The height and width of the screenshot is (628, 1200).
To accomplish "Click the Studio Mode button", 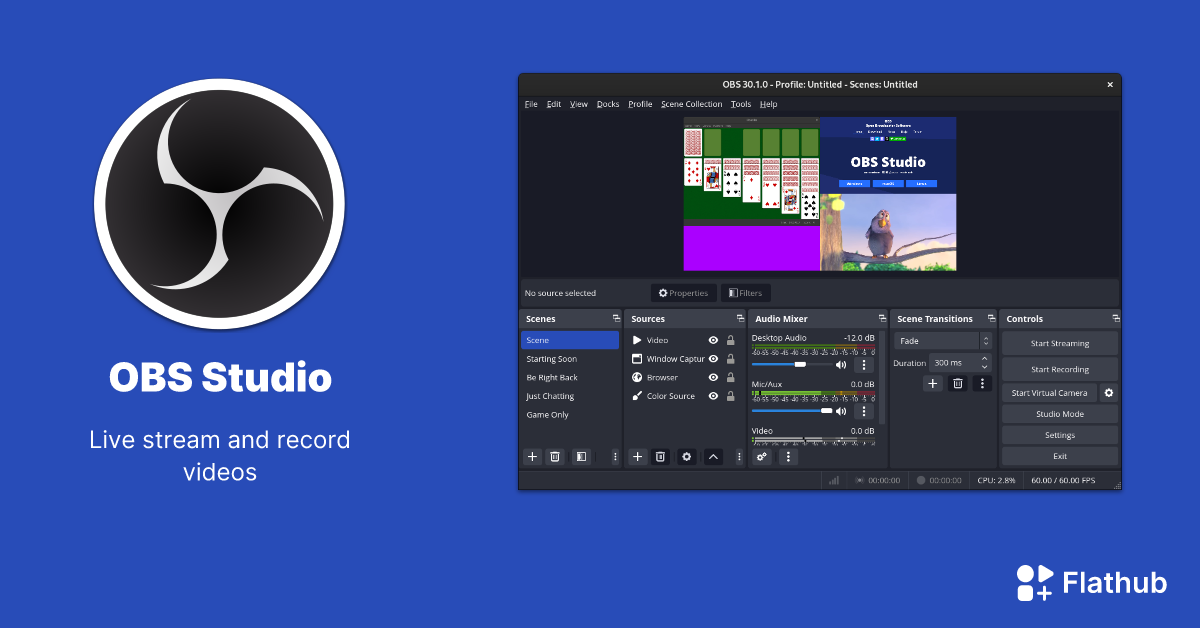I will coord(1059,414).
